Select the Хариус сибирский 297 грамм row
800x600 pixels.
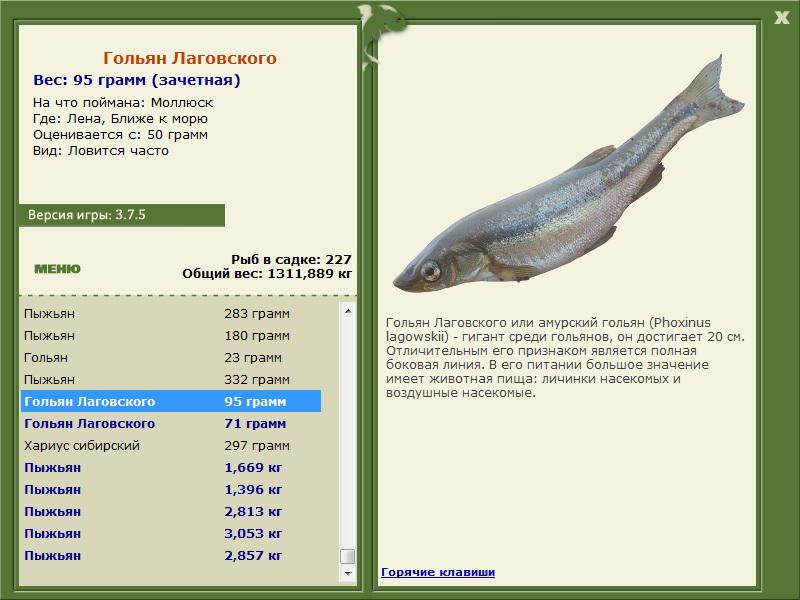pyautogui.click(x=171, y=445)
